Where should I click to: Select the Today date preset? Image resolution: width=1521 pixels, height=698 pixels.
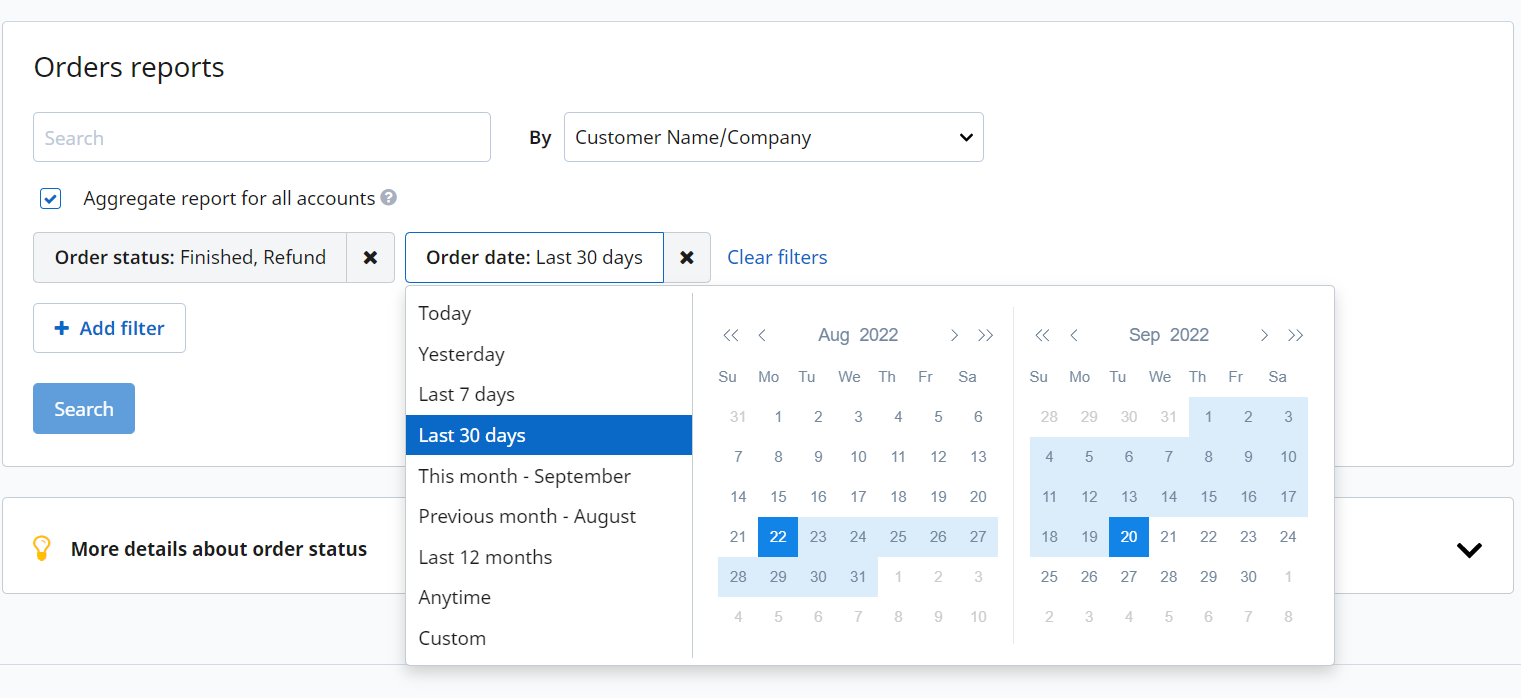pos(444,313)
